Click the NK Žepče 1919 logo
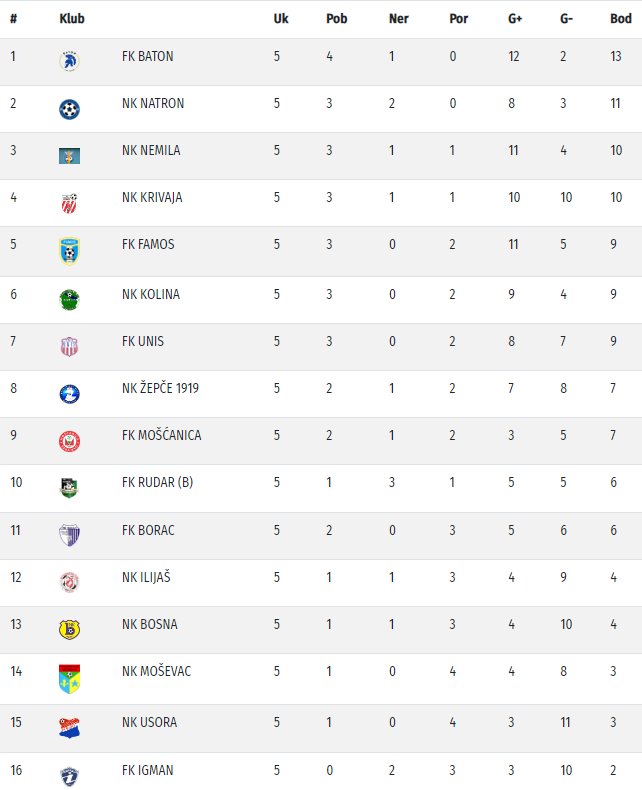The width and height of the screenshot is (642, 790). [69, 393]
